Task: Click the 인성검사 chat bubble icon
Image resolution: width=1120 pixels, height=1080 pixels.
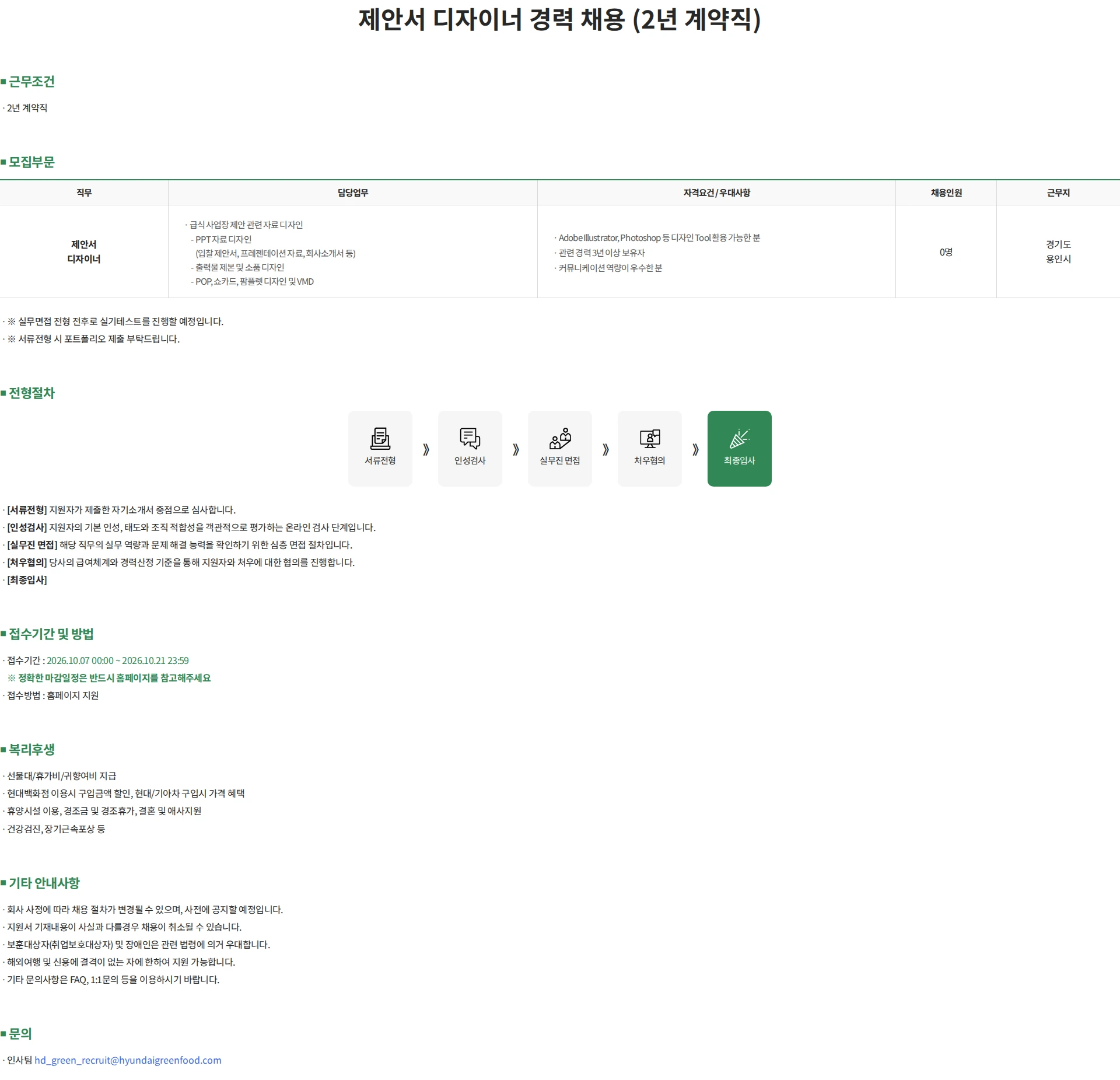Action: pos(470,438)
